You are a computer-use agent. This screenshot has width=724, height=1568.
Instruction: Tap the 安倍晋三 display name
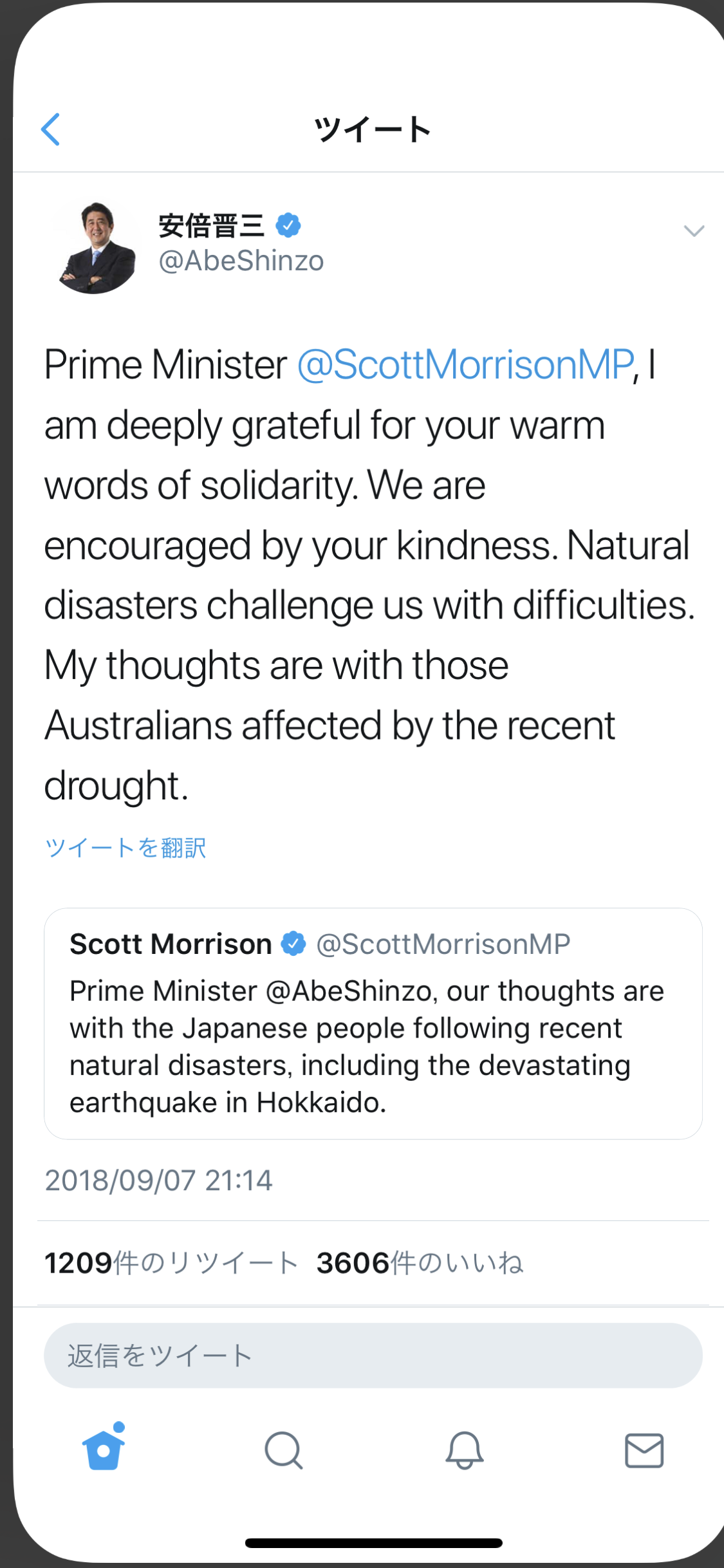[212, 226]
